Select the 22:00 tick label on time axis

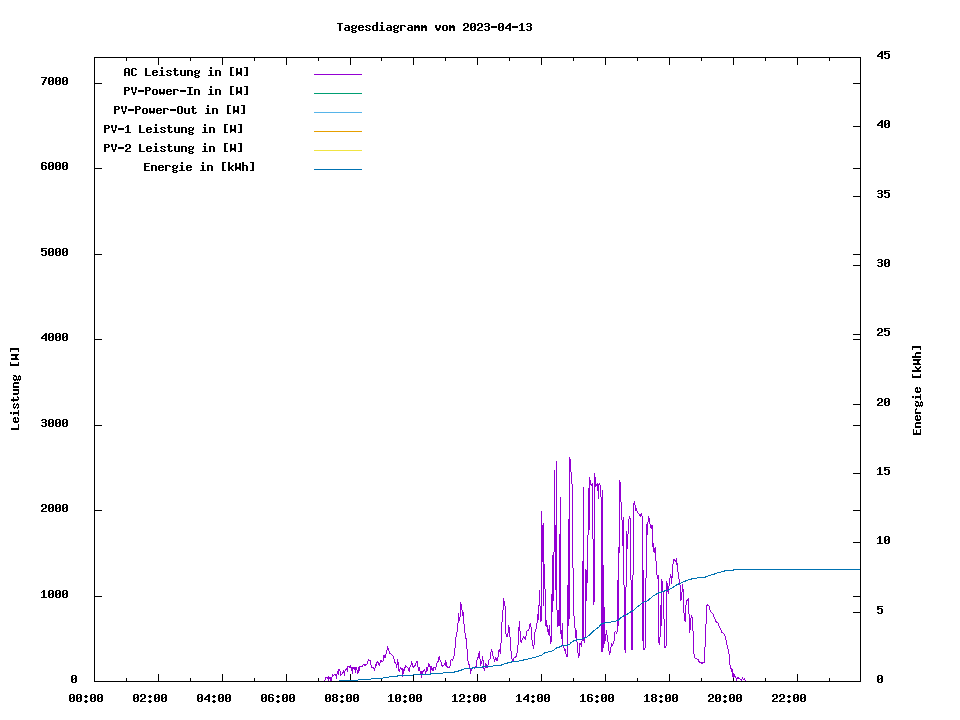pos(789,698)
